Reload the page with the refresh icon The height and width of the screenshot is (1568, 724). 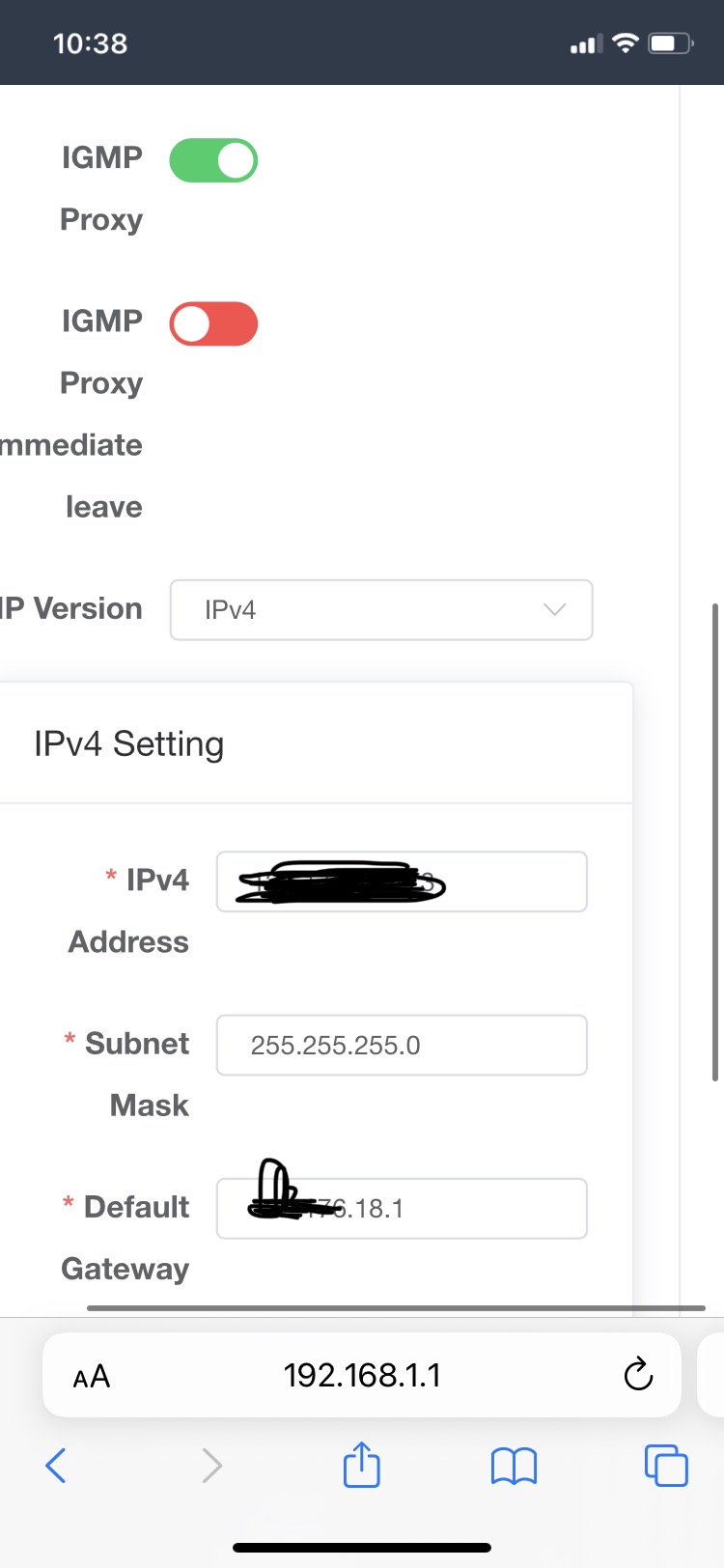click(x=638, y=1374)
